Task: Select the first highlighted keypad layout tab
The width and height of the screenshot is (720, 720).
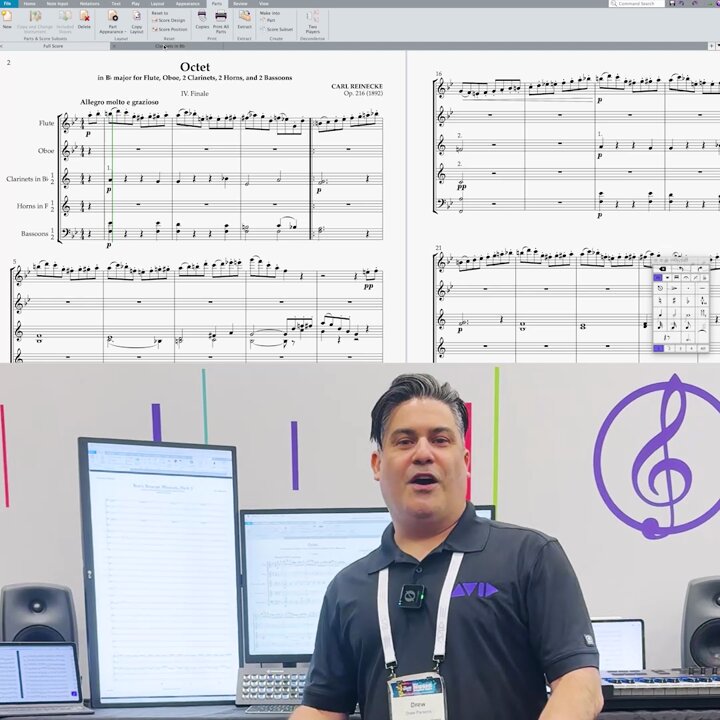Action: pyautogui.click(x=658, y=277)
